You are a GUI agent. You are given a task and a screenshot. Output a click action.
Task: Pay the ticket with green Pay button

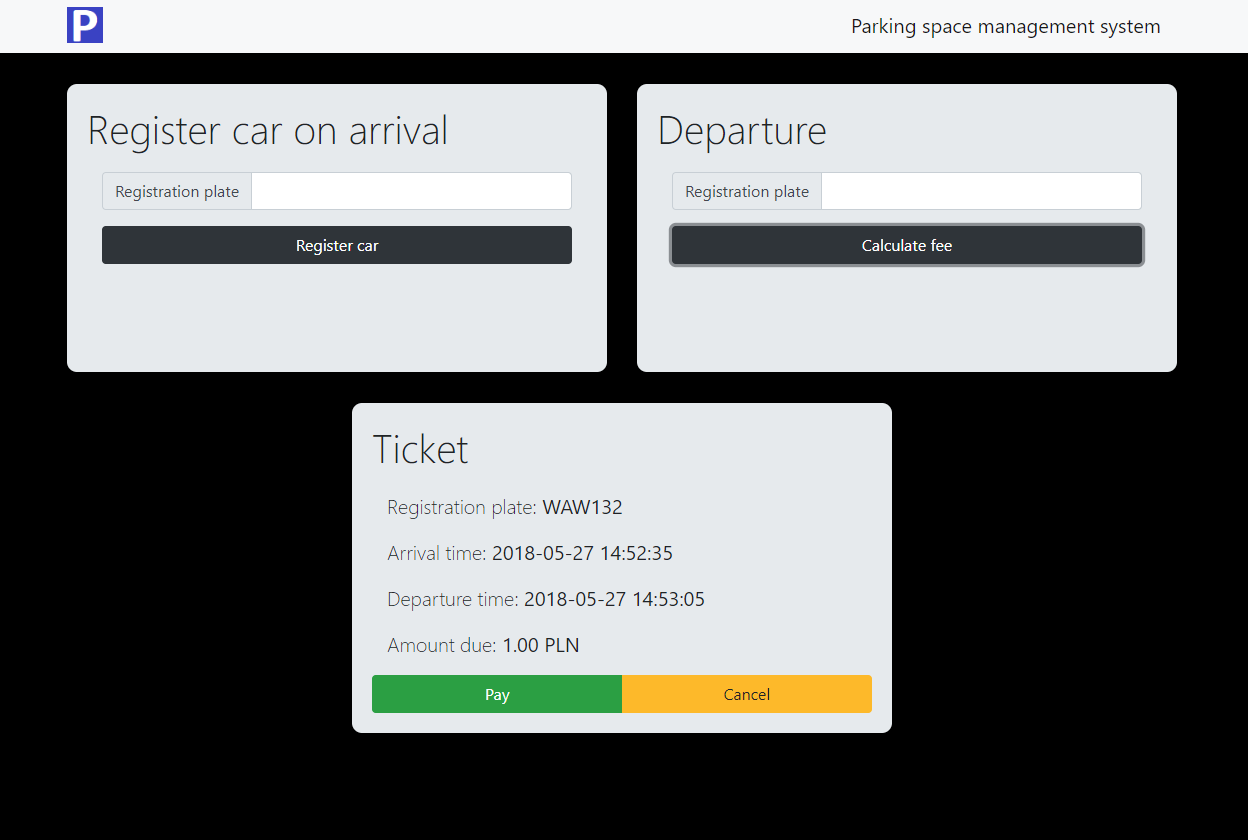tap(497, 694)
